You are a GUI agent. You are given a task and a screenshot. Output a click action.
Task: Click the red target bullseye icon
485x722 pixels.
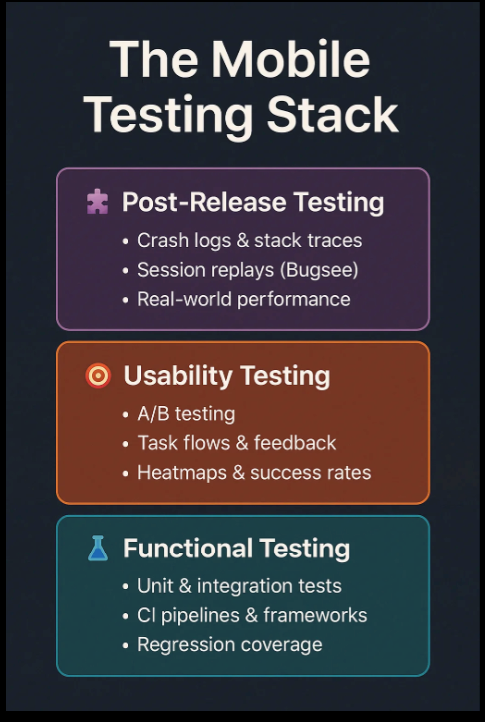tap(98, 376)
